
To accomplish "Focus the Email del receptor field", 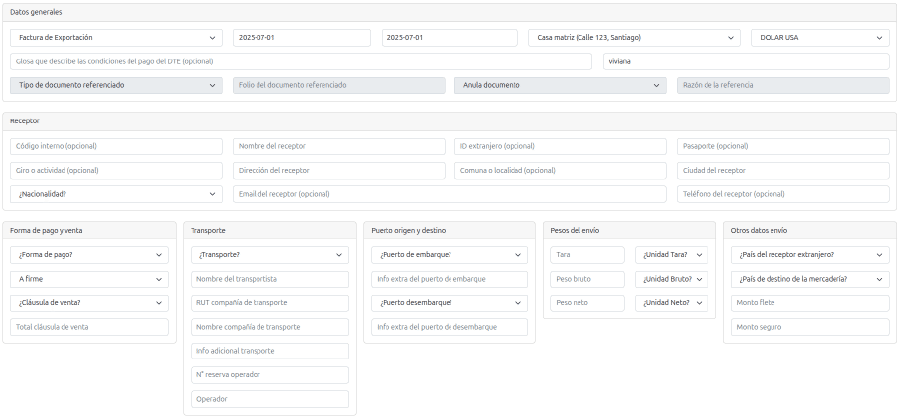I will [x=449, y=194].
